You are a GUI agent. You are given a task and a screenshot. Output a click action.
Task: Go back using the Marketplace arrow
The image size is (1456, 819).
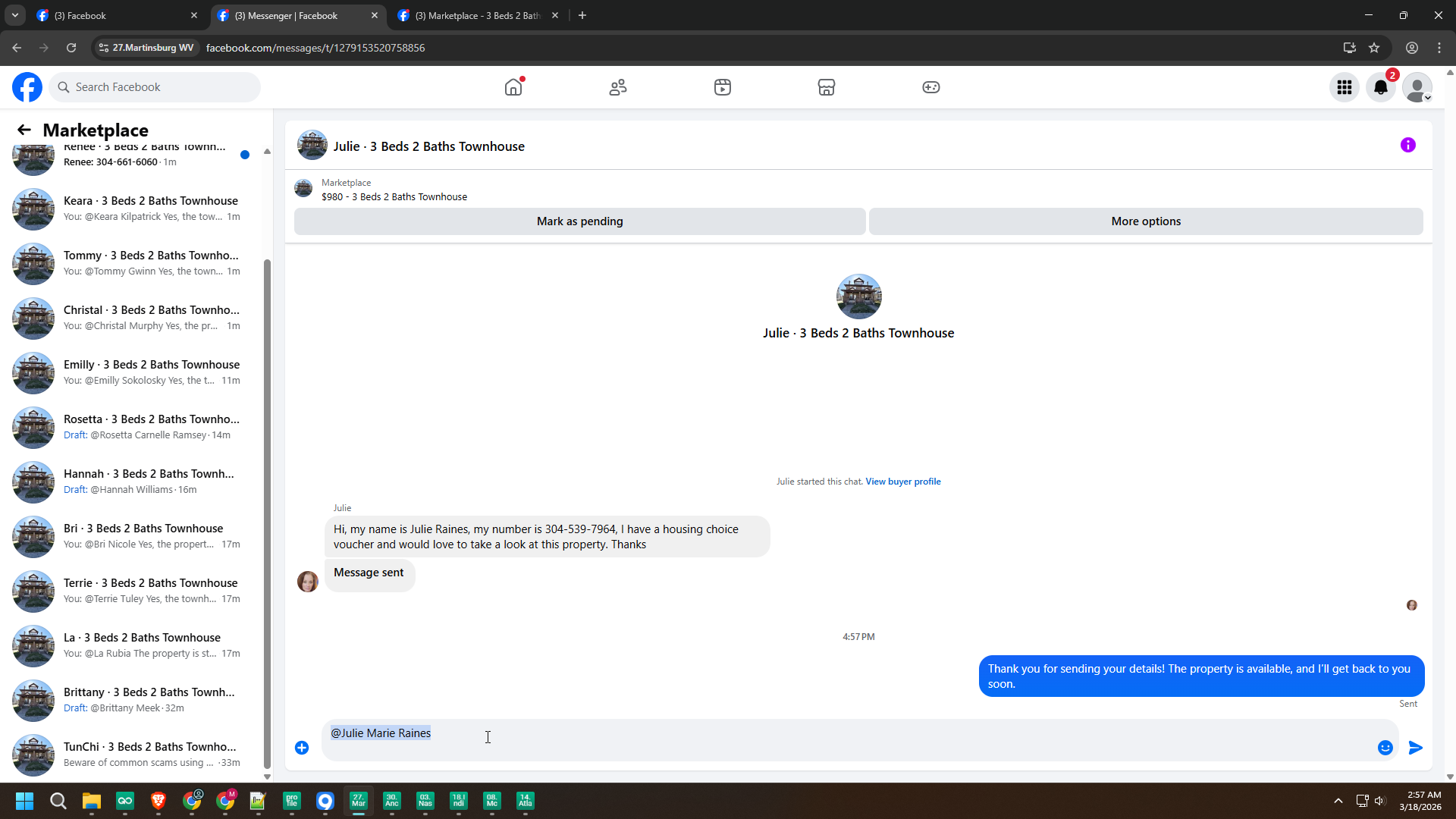pos(24,130)
